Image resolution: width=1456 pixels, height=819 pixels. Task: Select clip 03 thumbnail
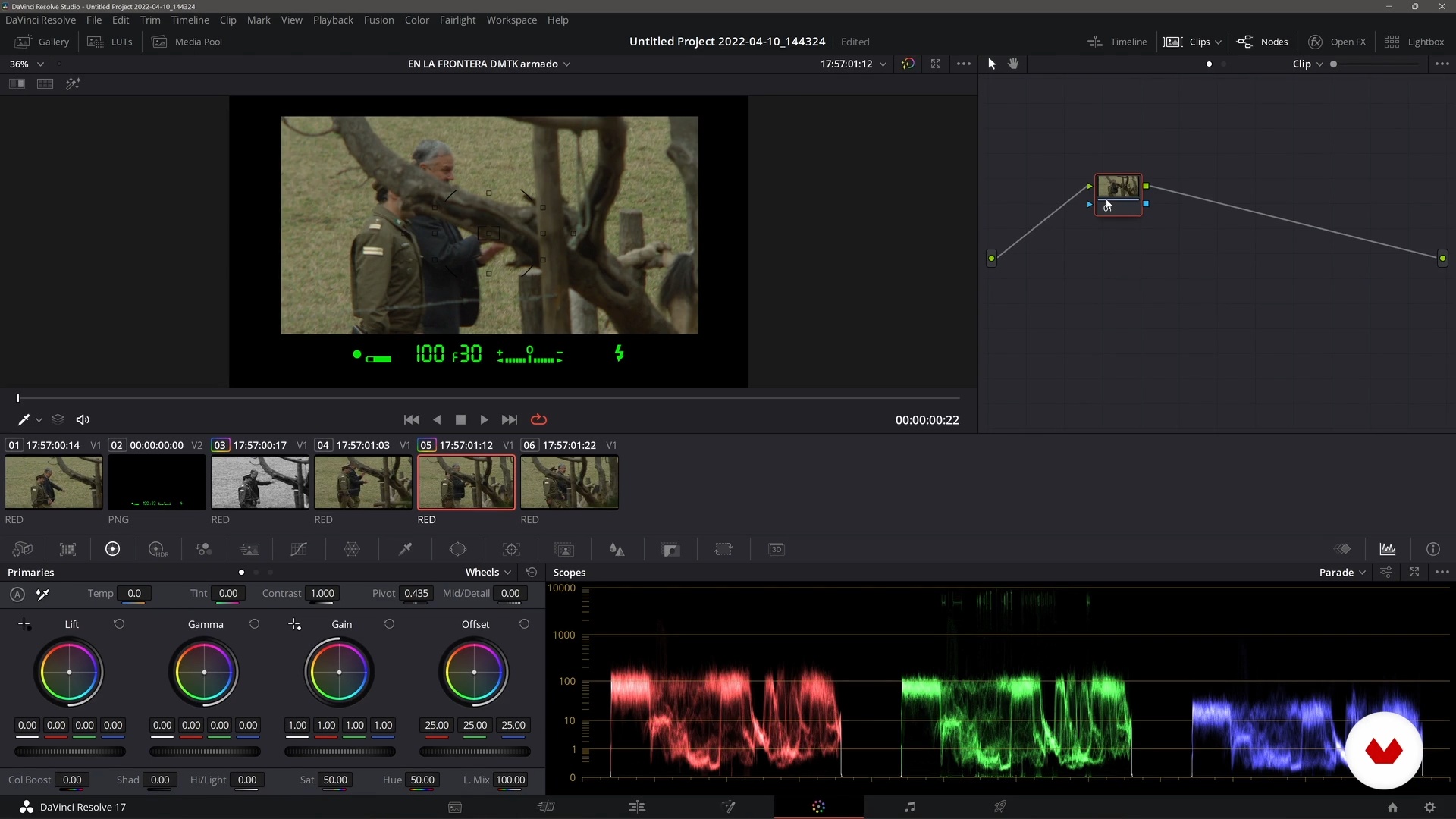coord(259,482)
